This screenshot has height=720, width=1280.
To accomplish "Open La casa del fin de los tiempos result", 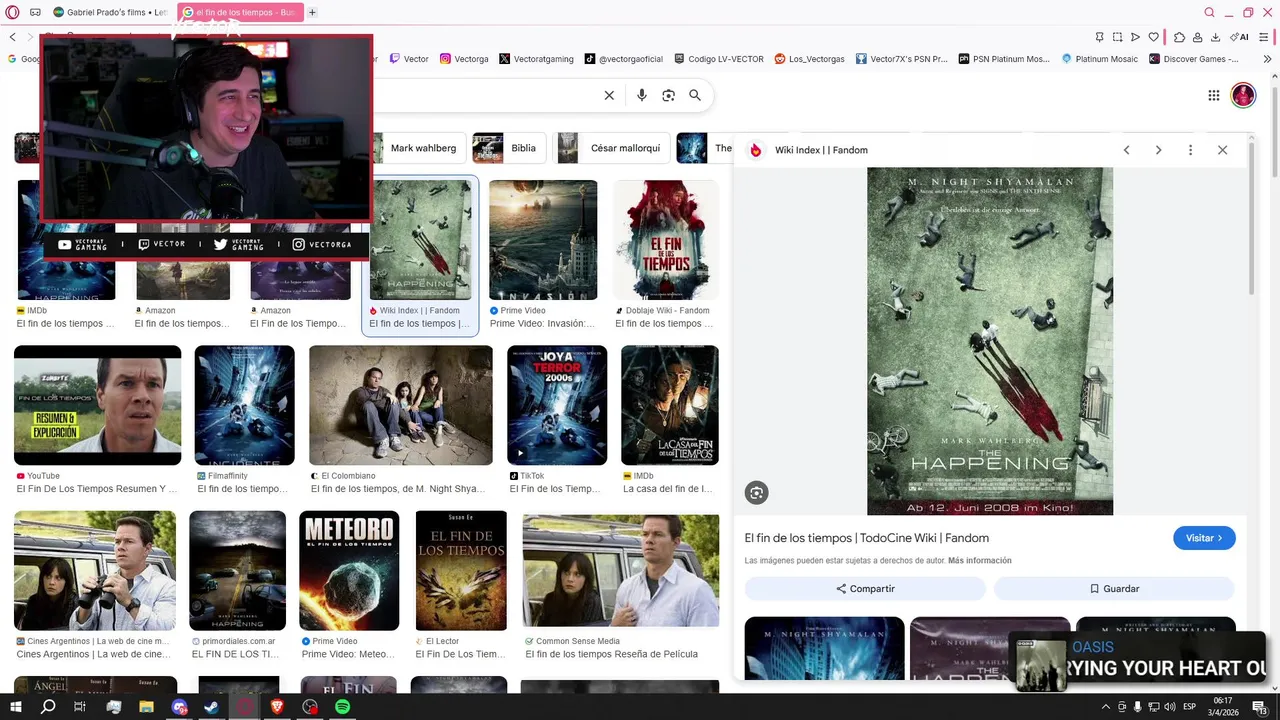I will pyautogui.click(x=670, y=405).
